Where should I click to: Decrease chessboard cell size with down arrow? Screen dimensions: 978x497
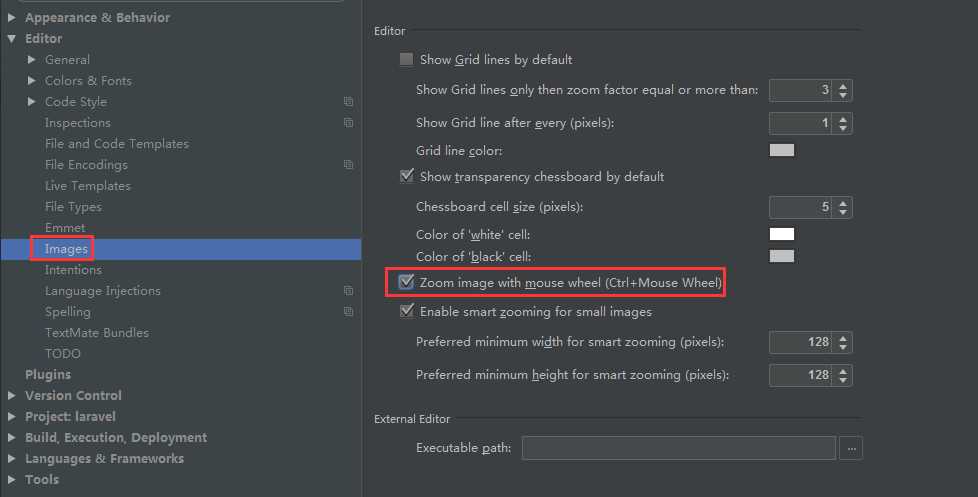[x=843, y=212]
